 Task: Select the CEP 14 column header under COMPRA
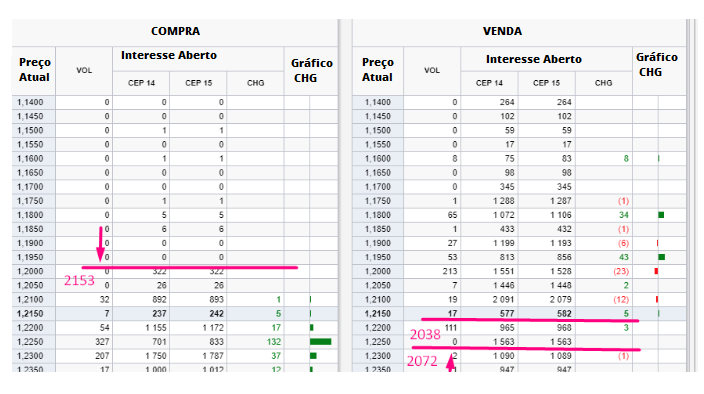click(x=141, y=83)
